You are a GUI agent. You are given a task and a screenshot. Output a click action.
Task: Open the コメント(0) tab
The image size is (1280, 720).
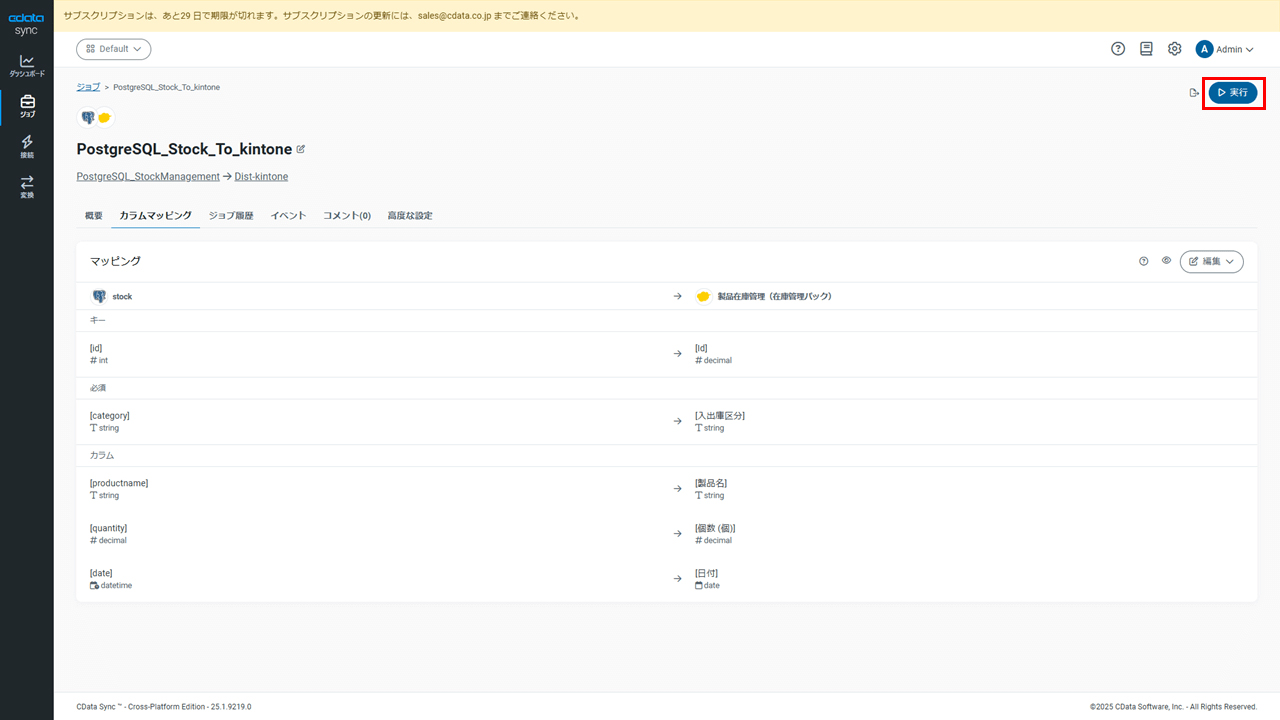click(x=347, y=216)
